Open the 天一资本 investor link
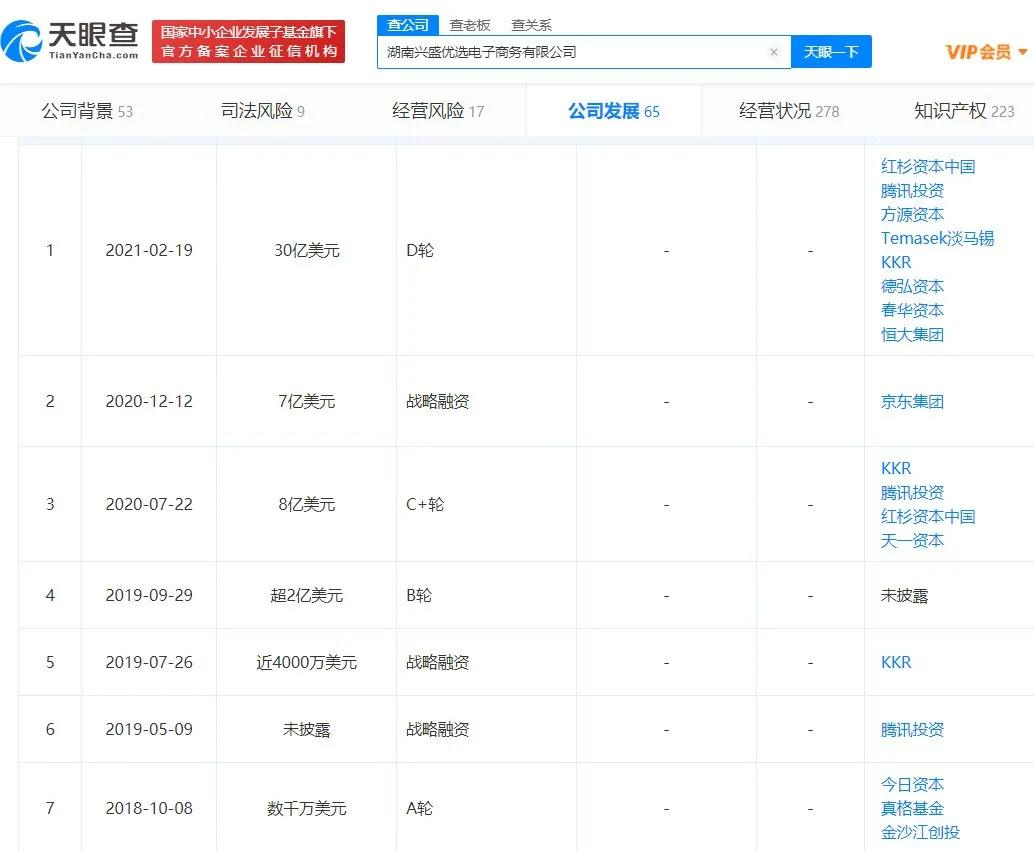Image resolution: width=1034 pixels, height=851 pixels. tap(912, 541)
